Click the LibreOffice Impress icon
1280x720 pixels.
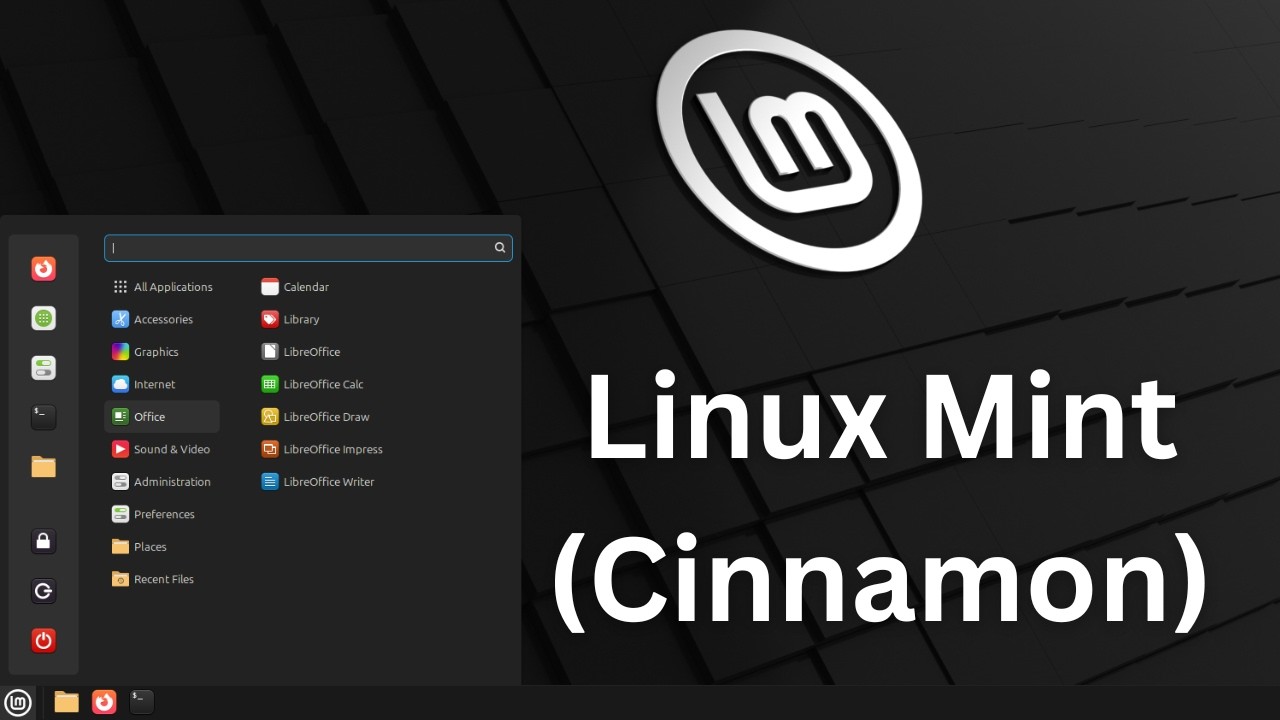269,449
